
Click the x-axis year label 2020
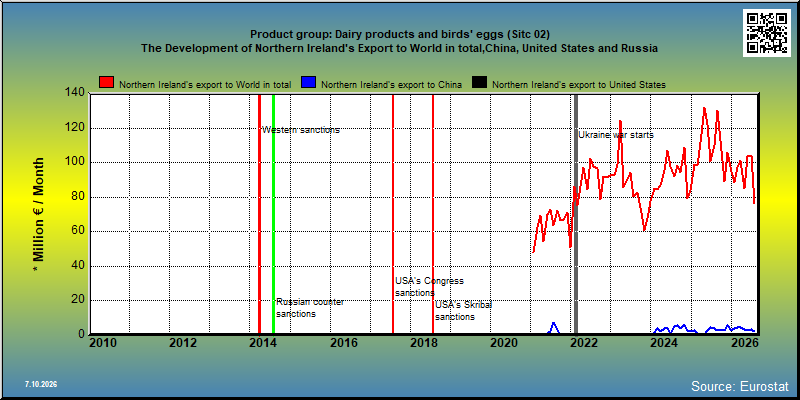tap(504, 342)
